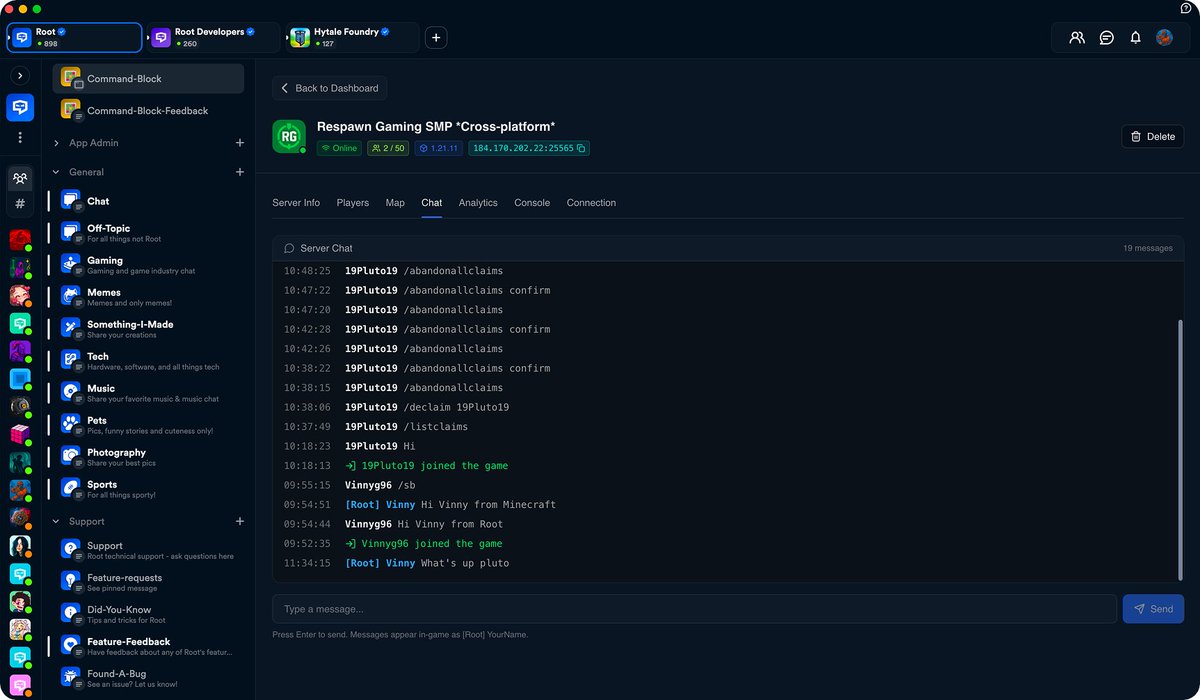Screen dimensions: 1200x700
Task: Click the 2 / 50 players badge
Action: pos(388,148)
